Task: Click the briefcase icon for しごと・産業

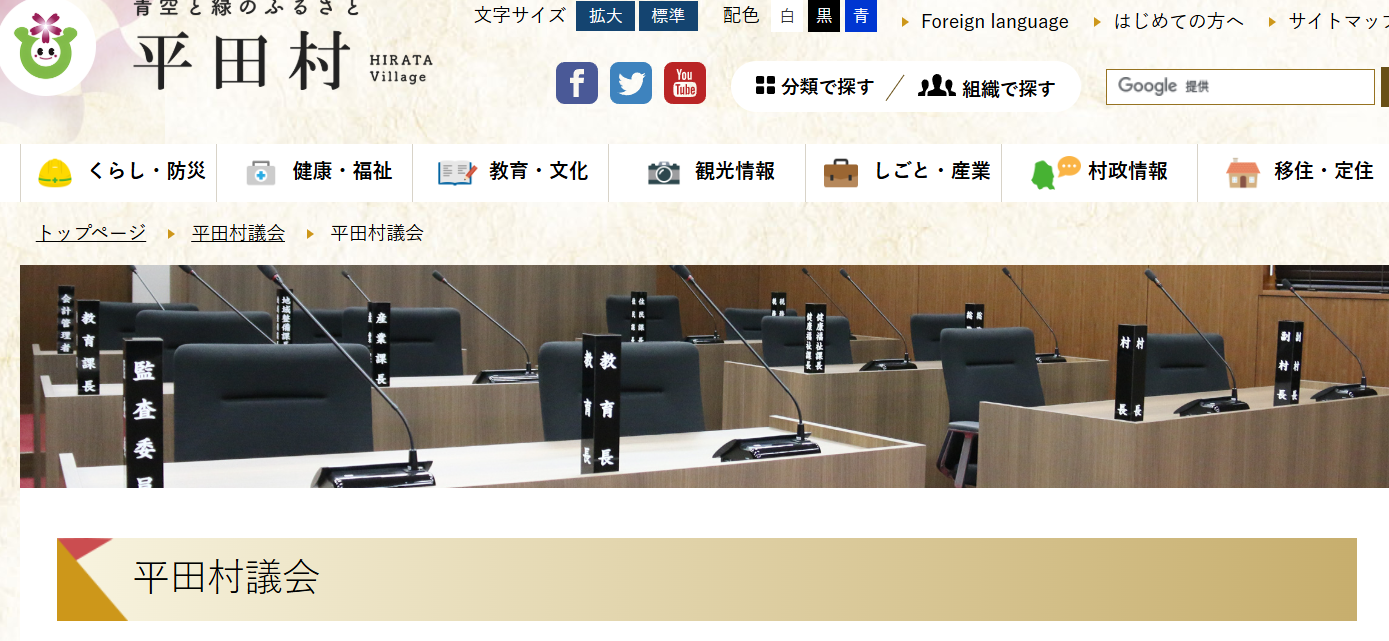Action: tap(840, 173)
